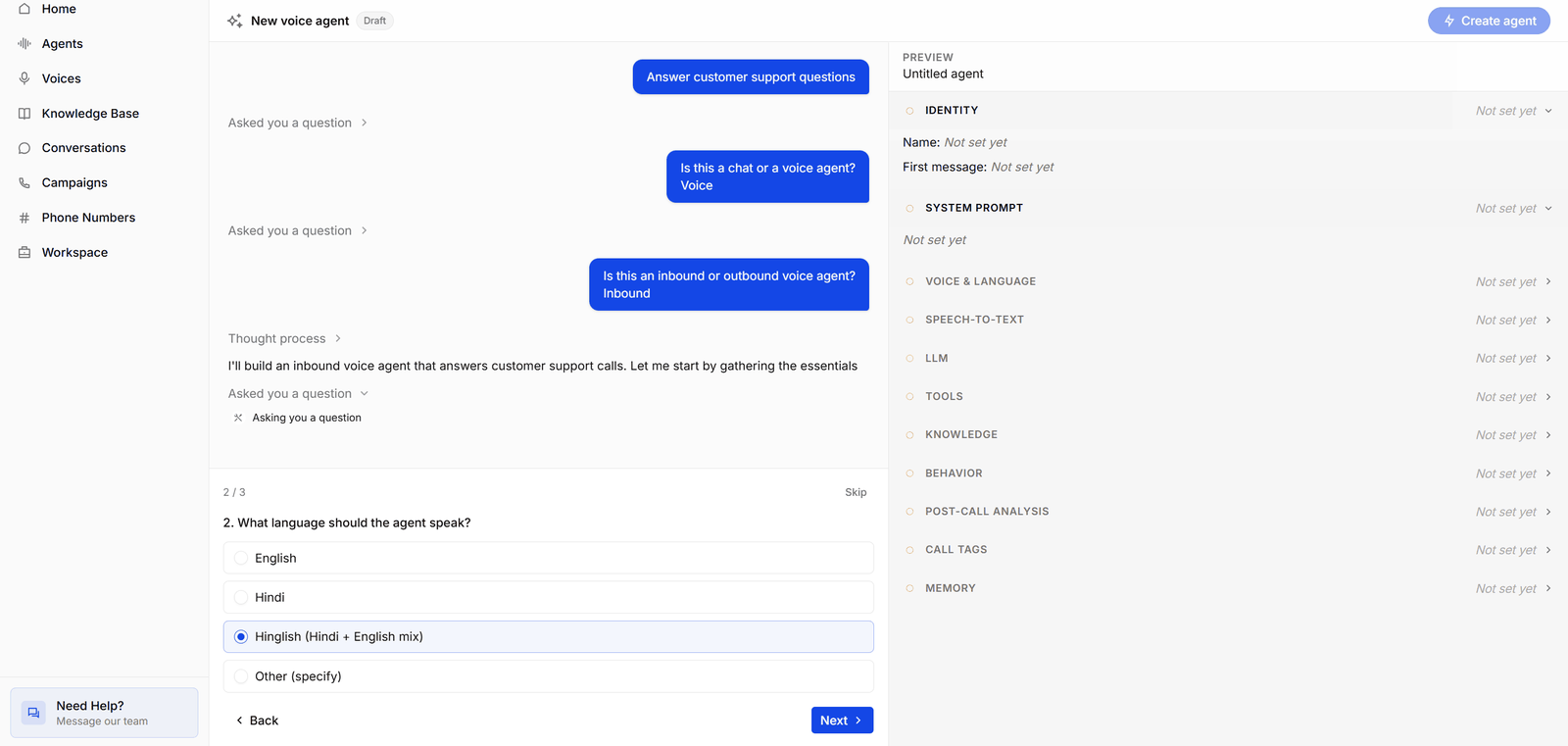1568x746 pixels.
Task: Expand the Behavior section chevron
Action: (x=1548, y=473)
